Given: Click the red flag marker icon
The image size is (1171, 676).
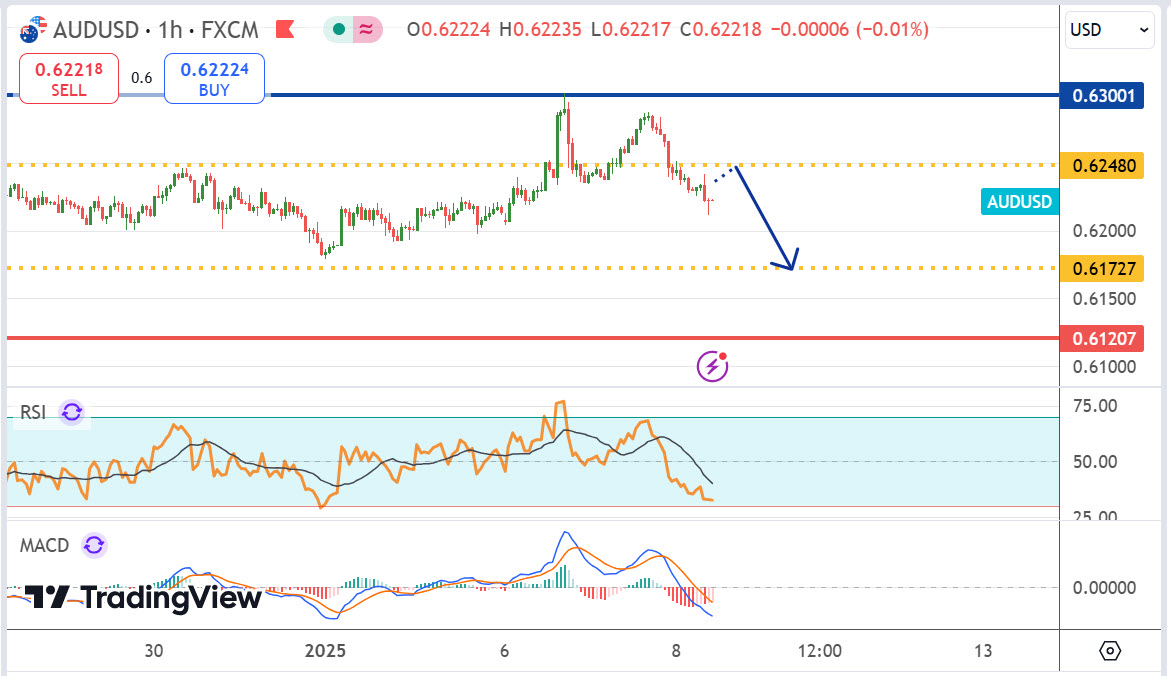Looking at the screenshot, I should 285,30.
